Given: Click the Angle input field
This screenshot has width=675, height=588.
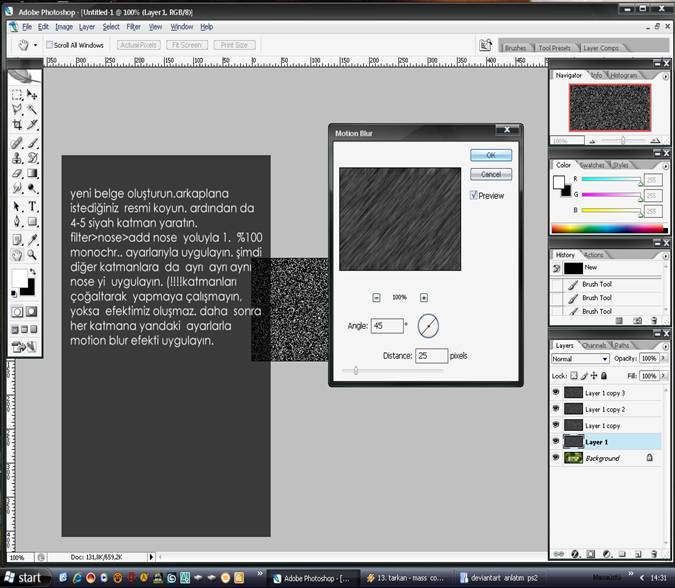Looking at the screenshot, I should point(387,326).
